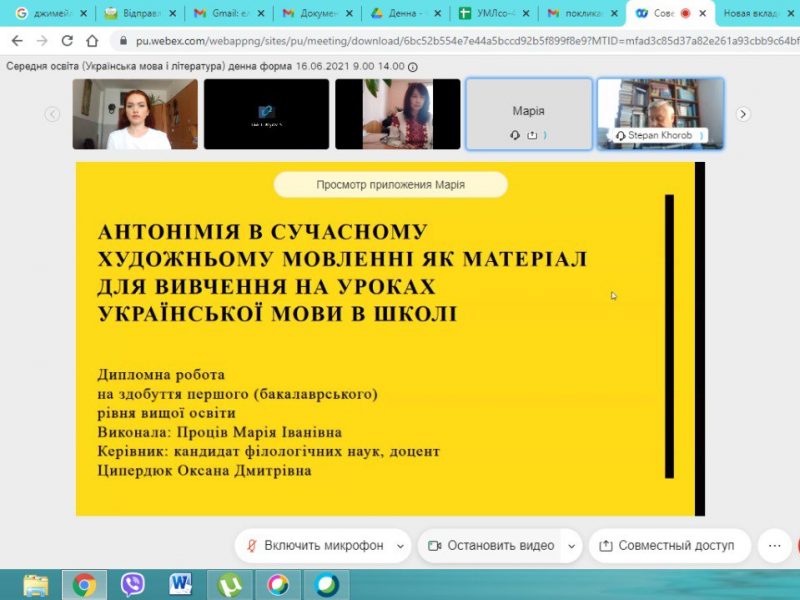Select Марія participant tile
Screen dimensions: 800x600
(x=528, y=114)
